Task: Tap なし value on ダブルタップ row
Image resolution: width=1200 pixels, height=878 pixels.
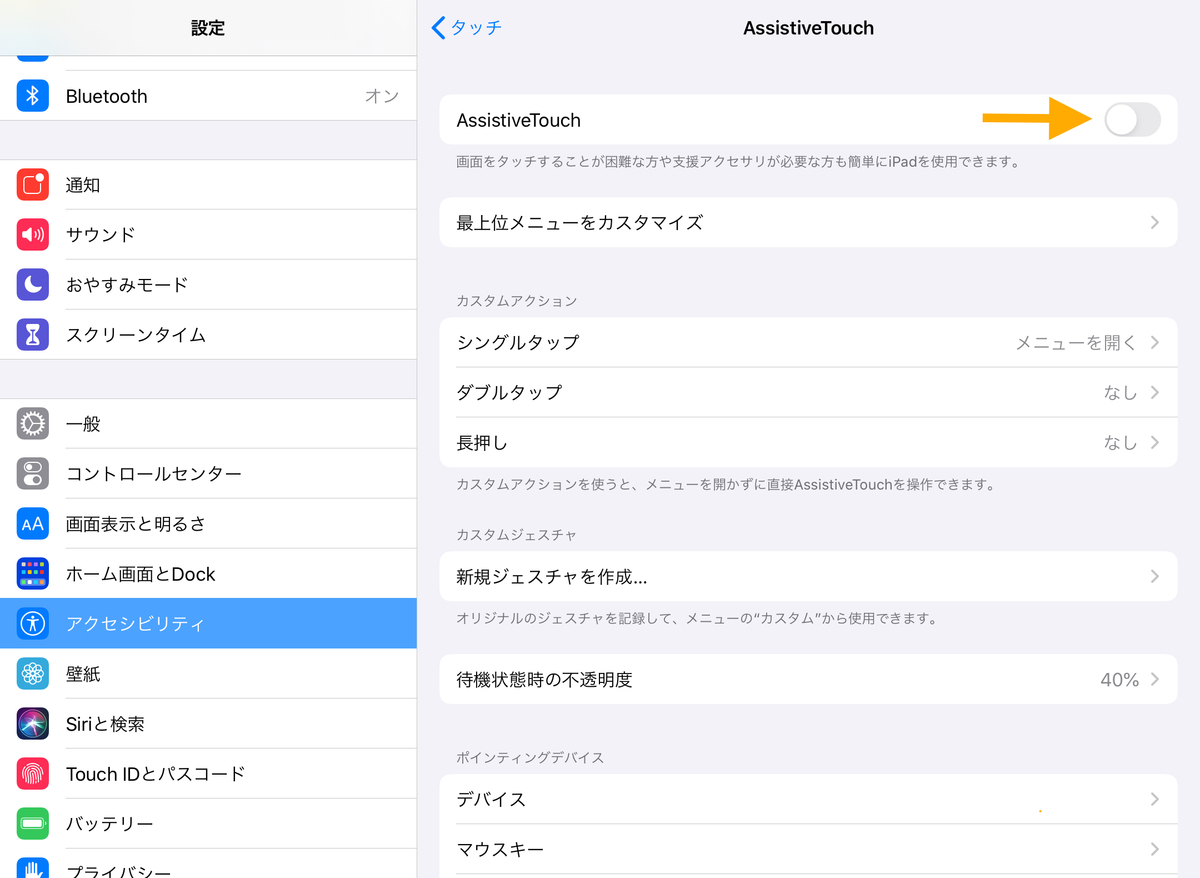Action: pos(1120,392)
